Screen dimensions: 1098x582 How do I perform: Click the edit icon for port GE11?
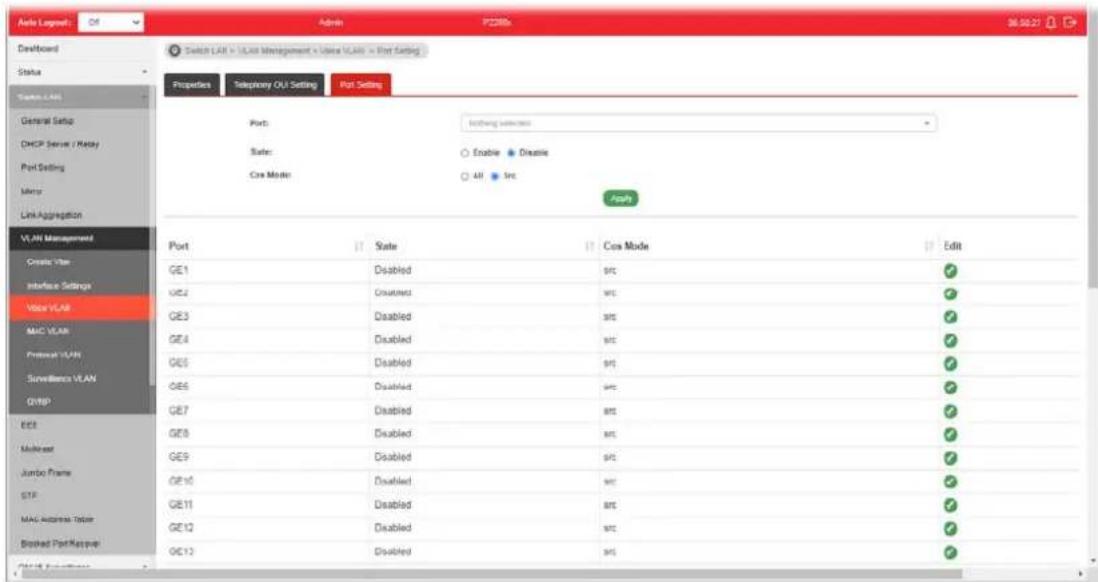coord(950,505)
